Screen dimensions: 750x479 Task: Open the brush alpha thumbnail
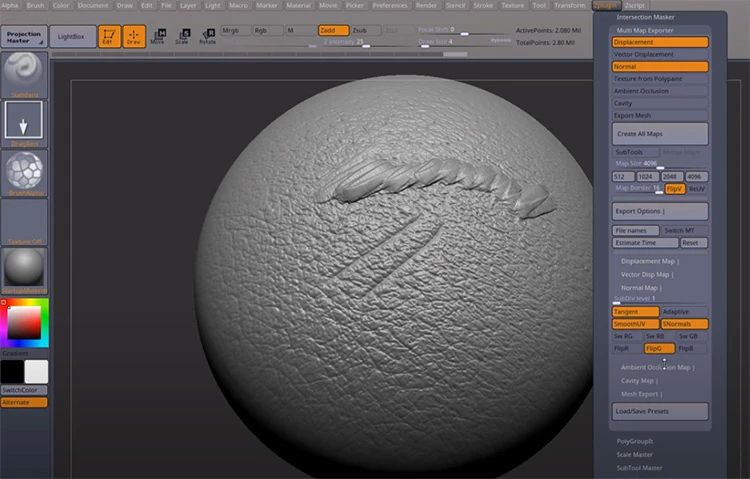(24, 173)
